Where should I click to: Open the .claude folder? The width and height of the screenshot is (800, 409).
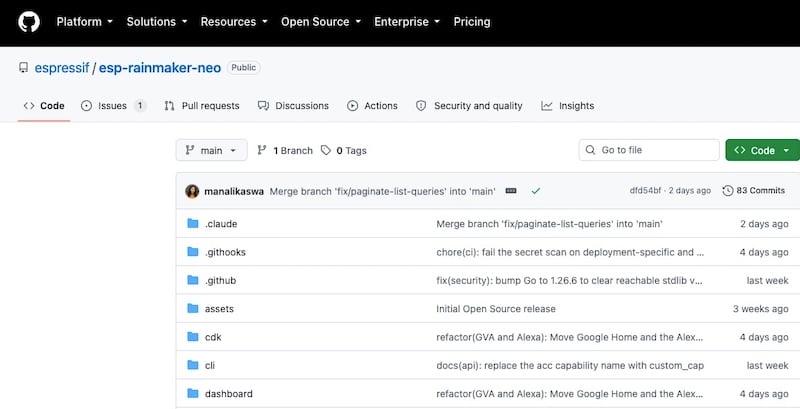pyautogui.click(x=221, y=224)
